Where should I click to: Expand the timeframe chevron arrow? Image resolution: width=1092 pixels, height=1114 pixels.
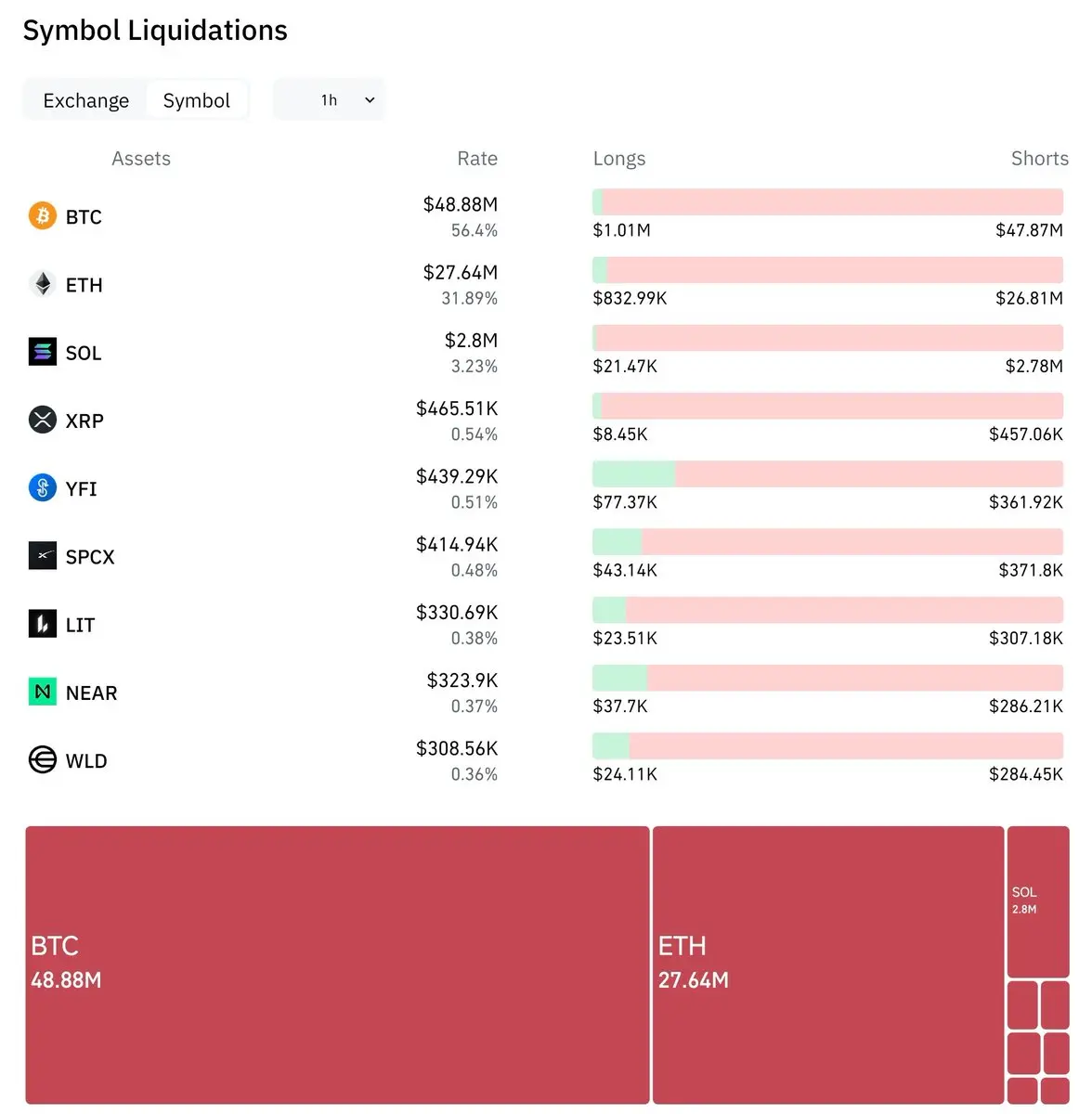370,100
